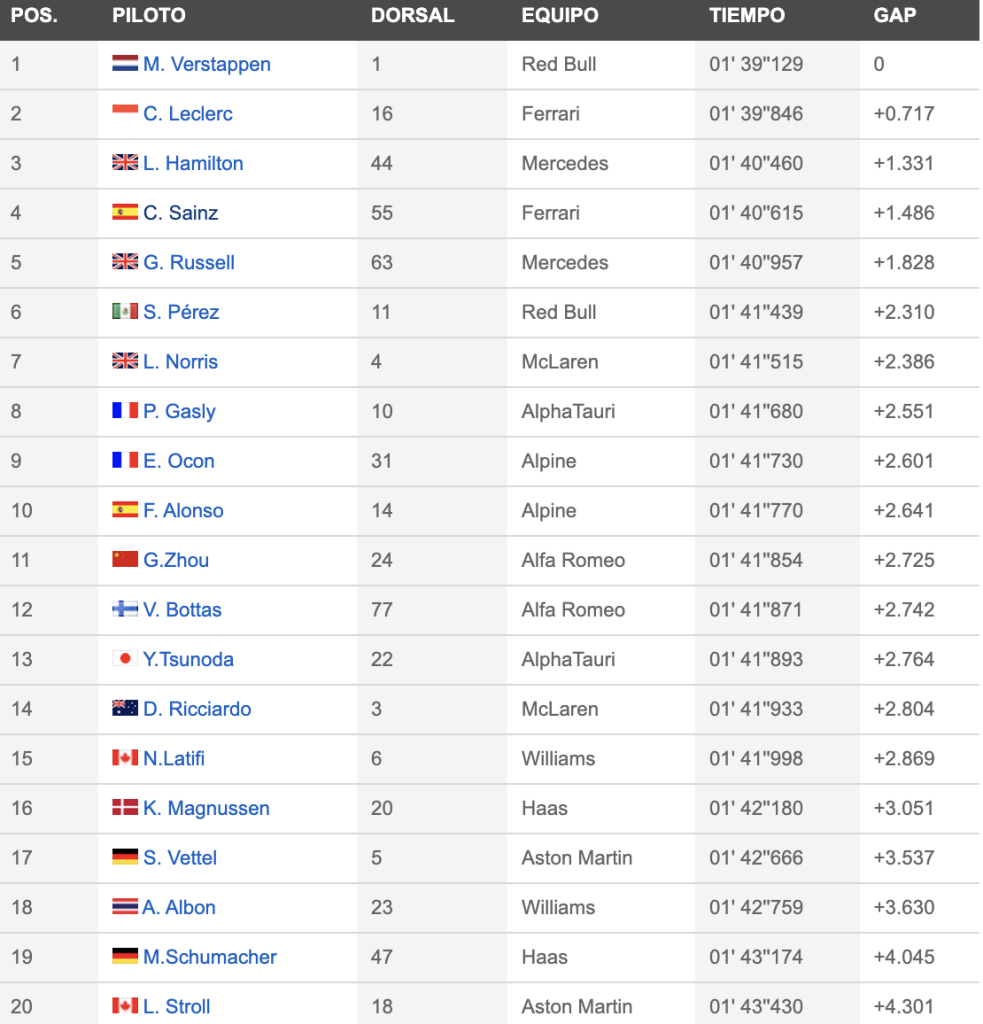
Task: Select the P. Gasly link
Action: coord(179,411)
